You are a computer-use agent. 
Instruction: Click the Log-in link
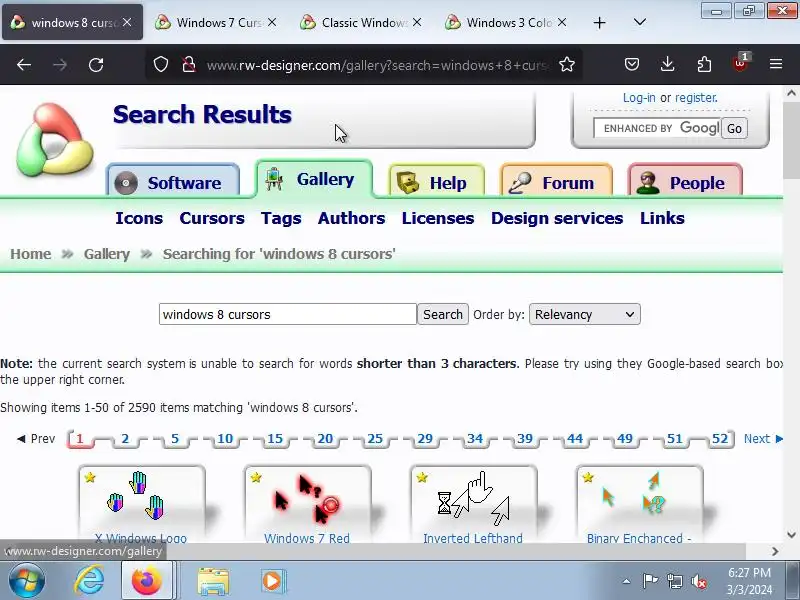pyautogui.click(x=639, y=97)
